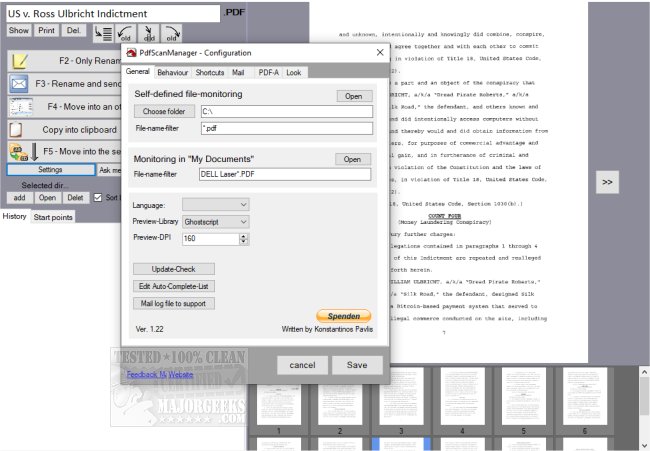Click the Update-Check button
The width and height of the screenshot is (650, 451).
[174, 269]
